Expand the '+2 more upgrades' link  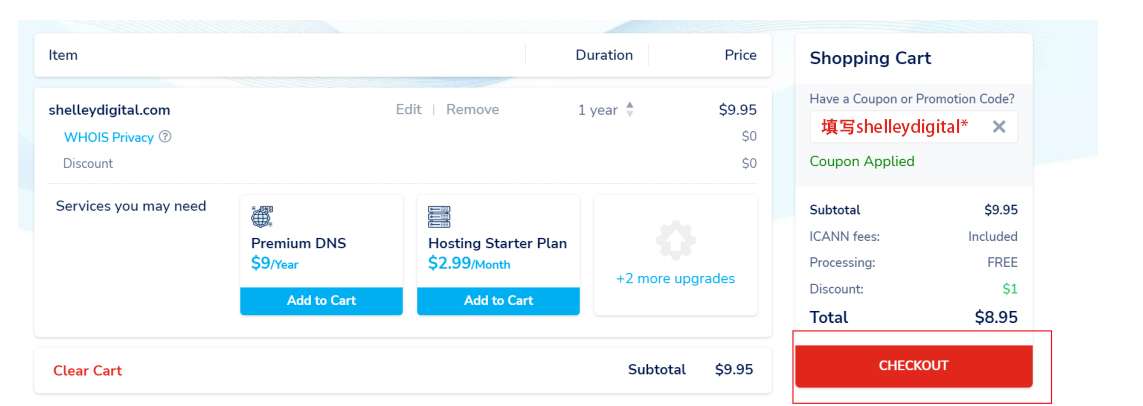click(675, 279)
